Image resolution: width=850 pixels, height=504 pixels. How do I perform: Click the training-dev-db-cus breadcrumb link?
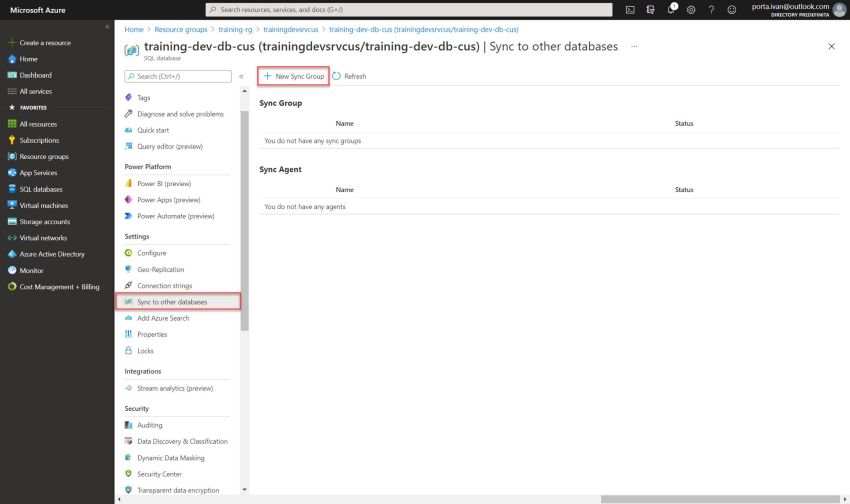pyautogui.click(x=423, y=29)
